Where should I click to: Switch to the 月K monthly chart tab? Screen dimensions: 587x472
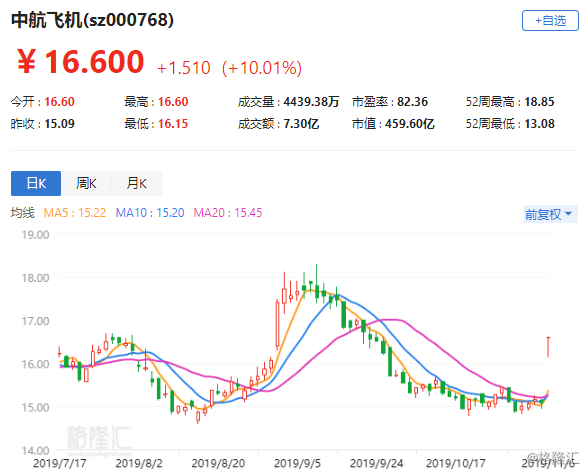tap(136, 183)
